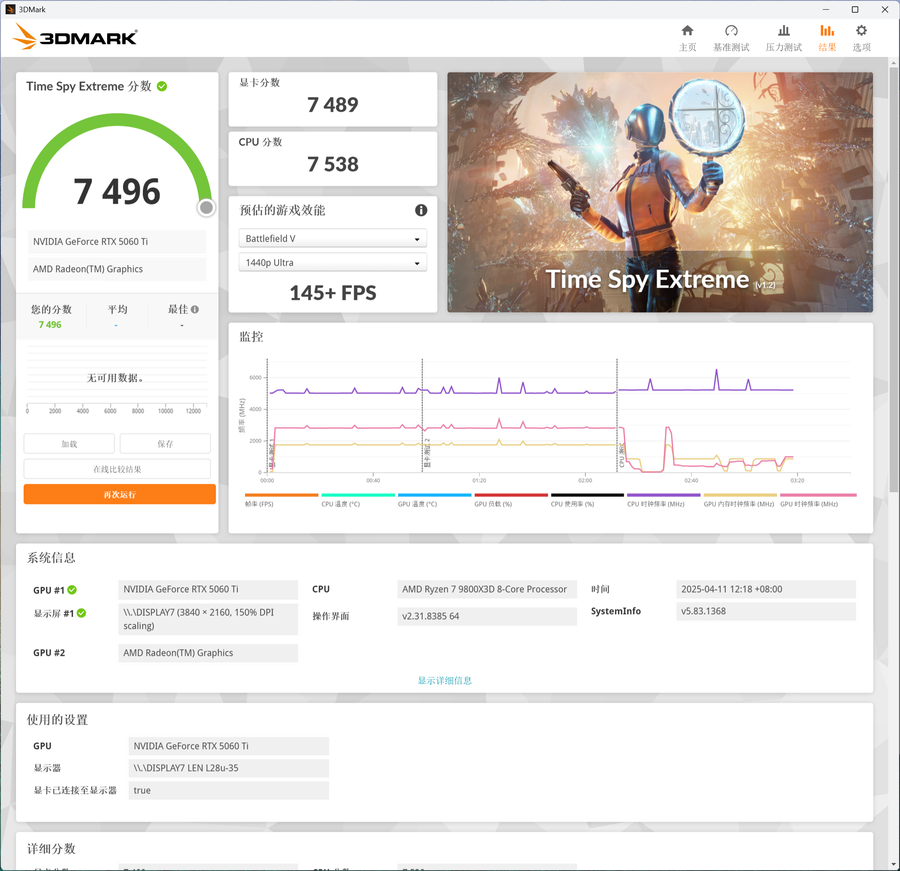Open the Battlefield V game dropdown
This screenshot has height=871, width=900.
tap(332, 238)
